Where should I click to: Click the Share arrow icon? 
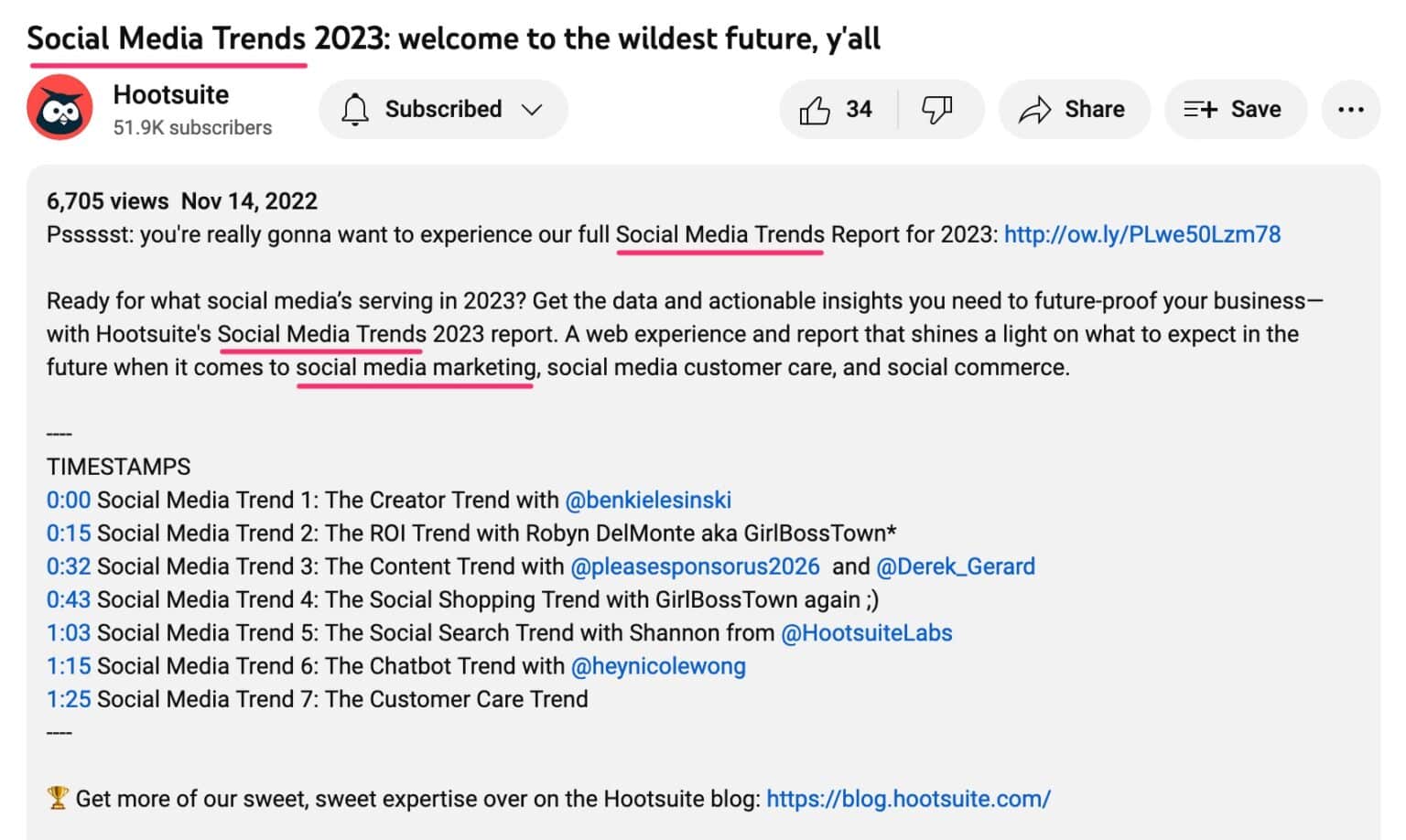coord(1037,109)
